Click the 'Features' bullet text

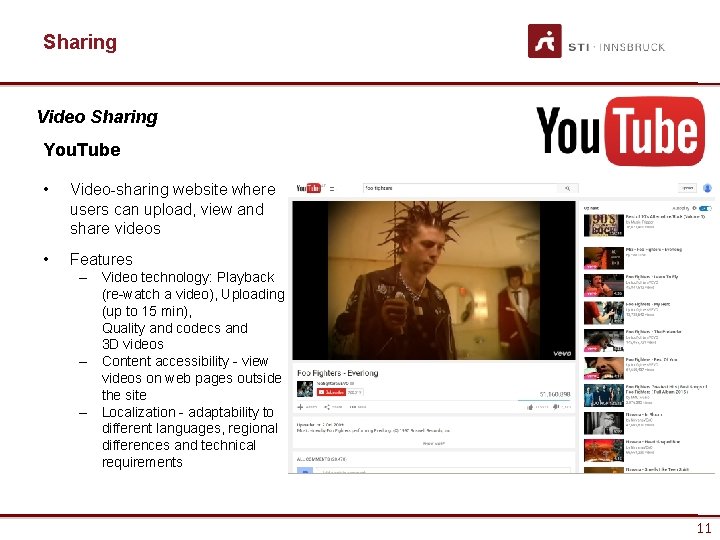coord(101,259)
